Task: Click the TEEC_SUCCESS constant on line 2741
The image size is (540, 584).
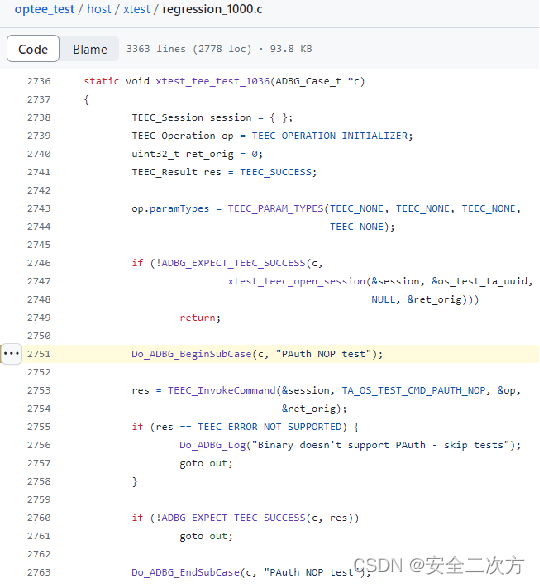Action: click(277, 172)
